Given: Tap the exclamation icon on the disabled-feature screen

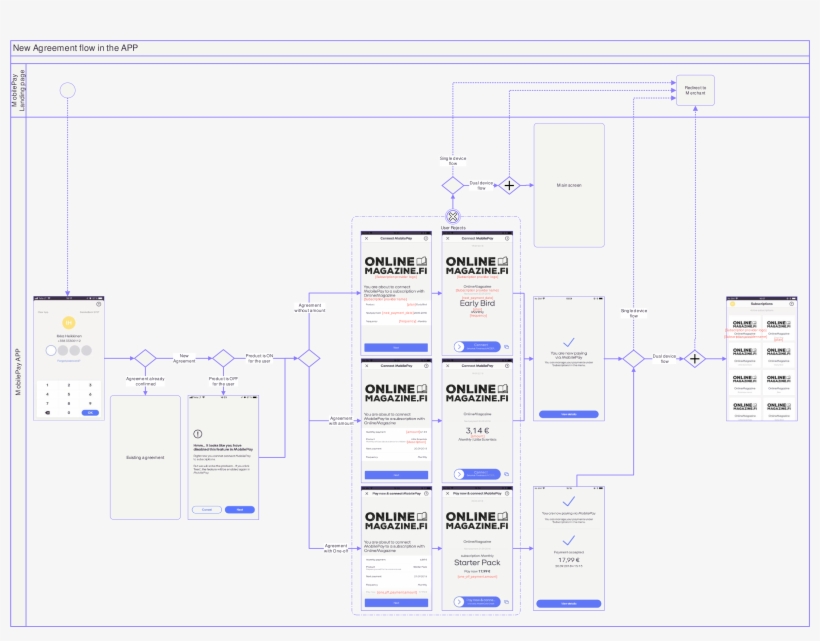Looking at the screenshot, I should coord(197,433).
